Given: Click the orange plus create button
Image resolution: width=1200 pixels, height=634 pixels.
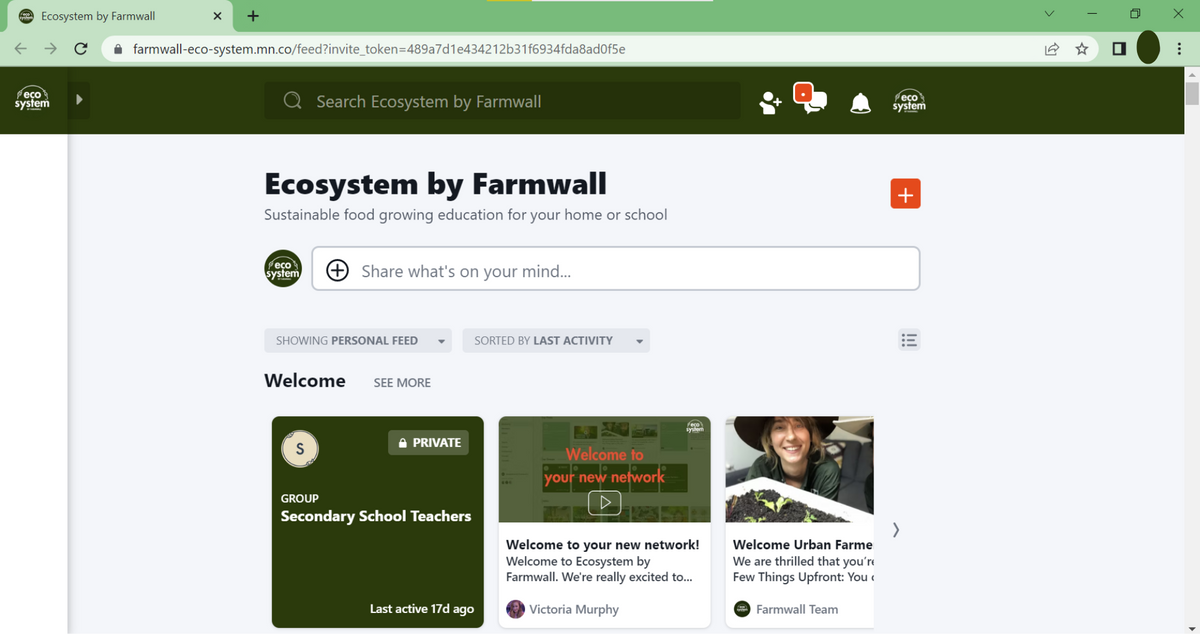Looking at the screenshot, I should (x=905, y=194).
